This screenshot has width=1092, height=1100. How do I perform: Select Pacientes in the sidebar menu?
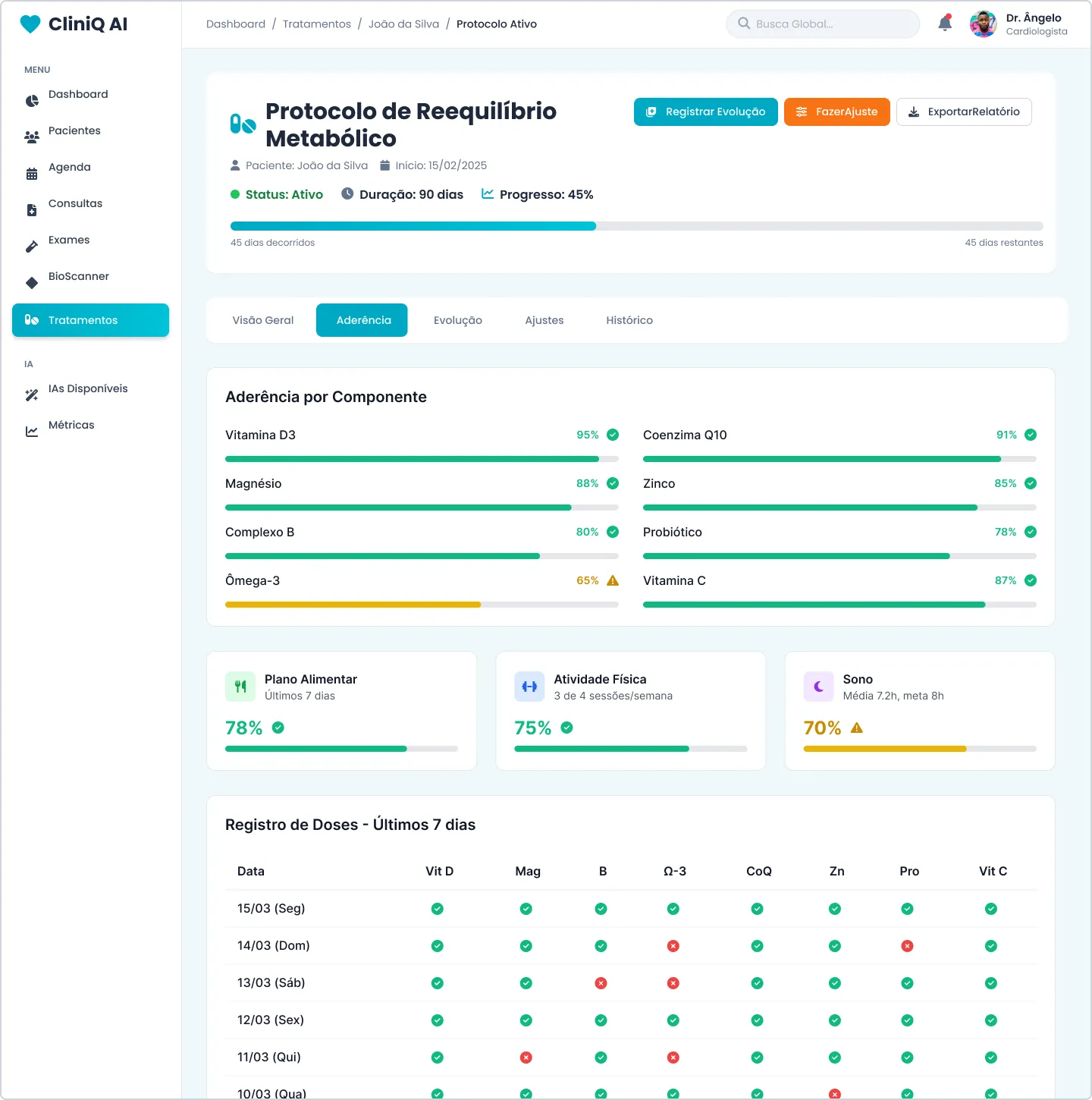74,131
